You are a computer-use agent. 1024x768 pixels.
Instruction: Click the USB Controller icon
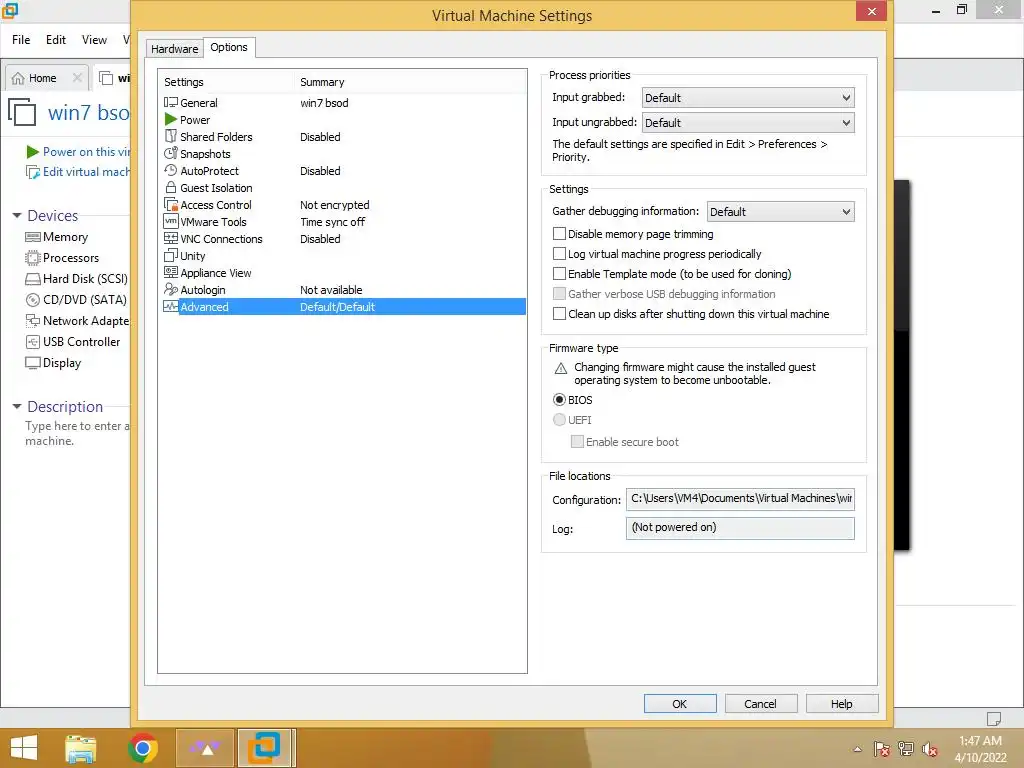point(33,342)
